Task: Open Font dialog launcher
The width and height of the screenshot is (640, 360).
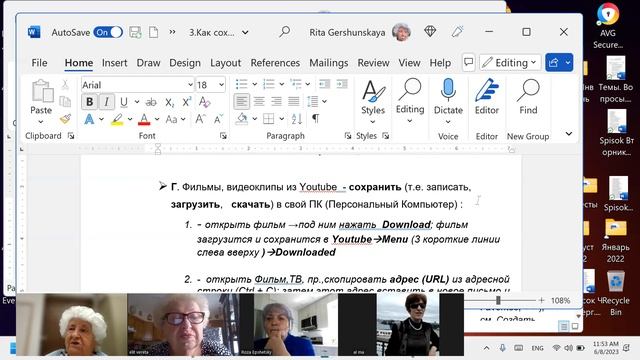Action: (x=223, y=136)
